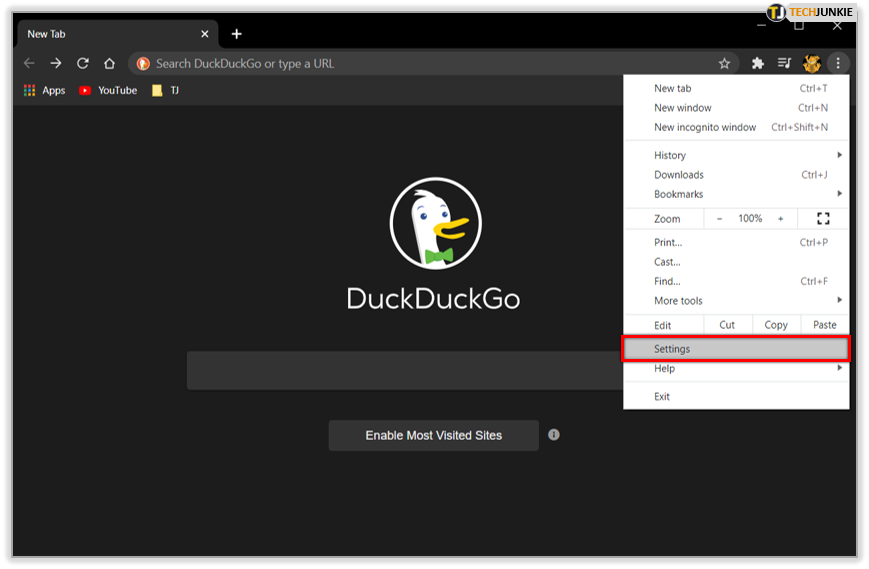This screenshot has width=869, height=569.
Task: Click Enable Most Visited Sites button
Action: (433, 435)
